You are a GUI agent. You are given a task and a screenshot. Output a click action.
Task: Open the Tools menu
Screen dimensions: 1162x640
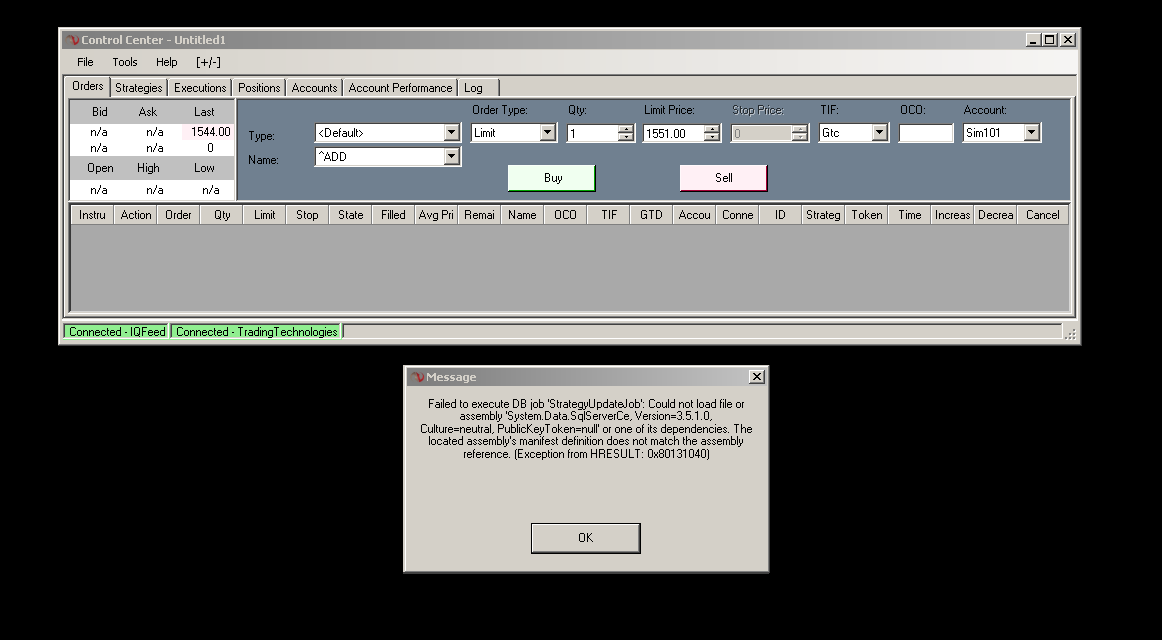click(x=124, y=62)
